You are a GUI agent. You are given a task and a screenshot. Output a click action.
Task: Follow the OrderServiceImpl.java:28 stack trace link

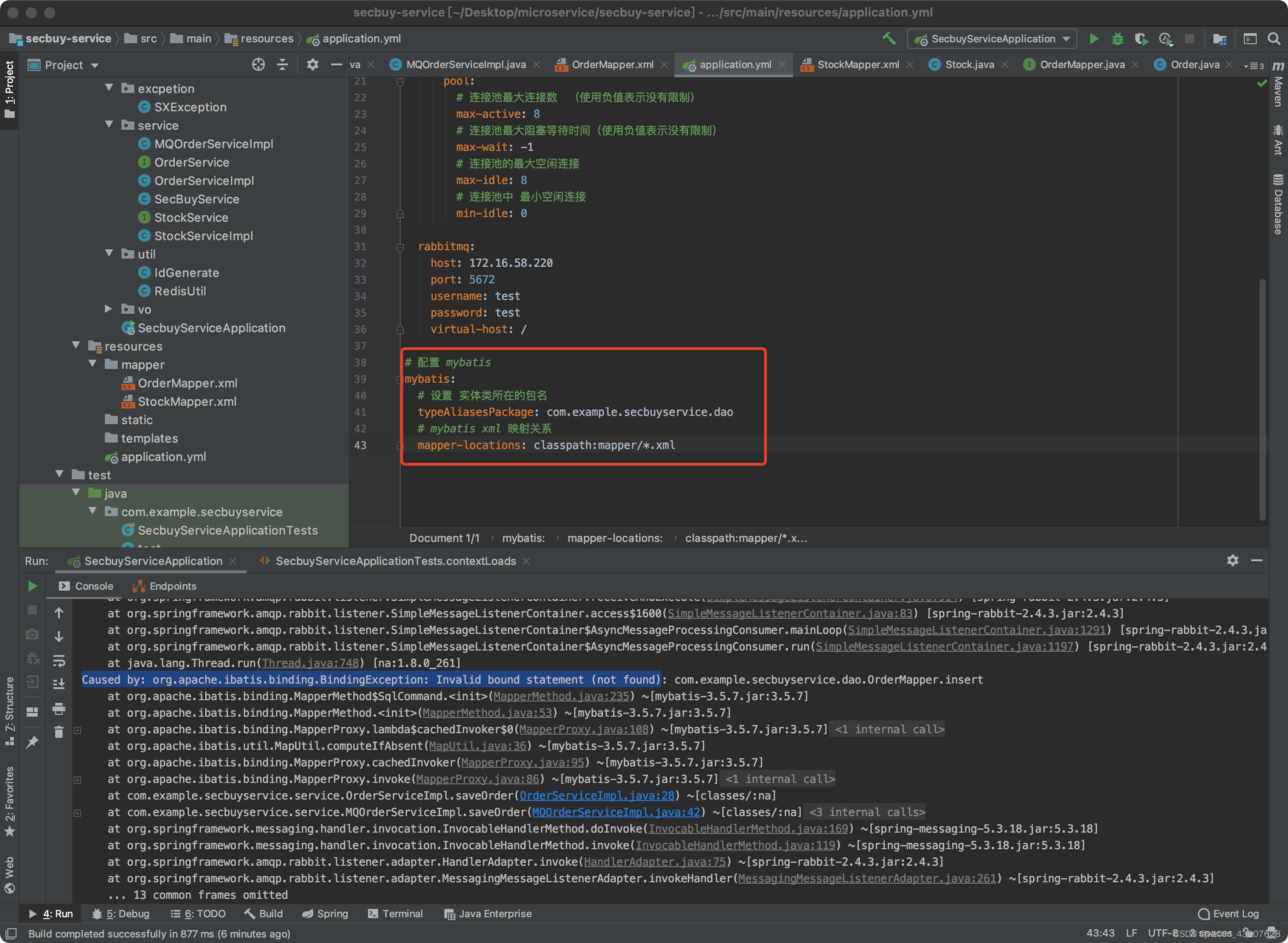tap(597, 795)
